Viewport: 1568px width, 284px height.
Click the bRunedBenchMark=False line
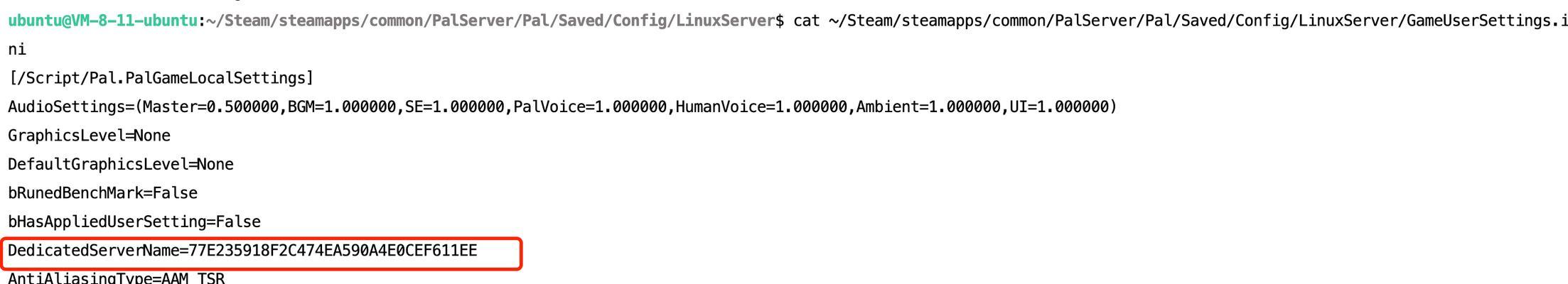[x=103, y=193]
